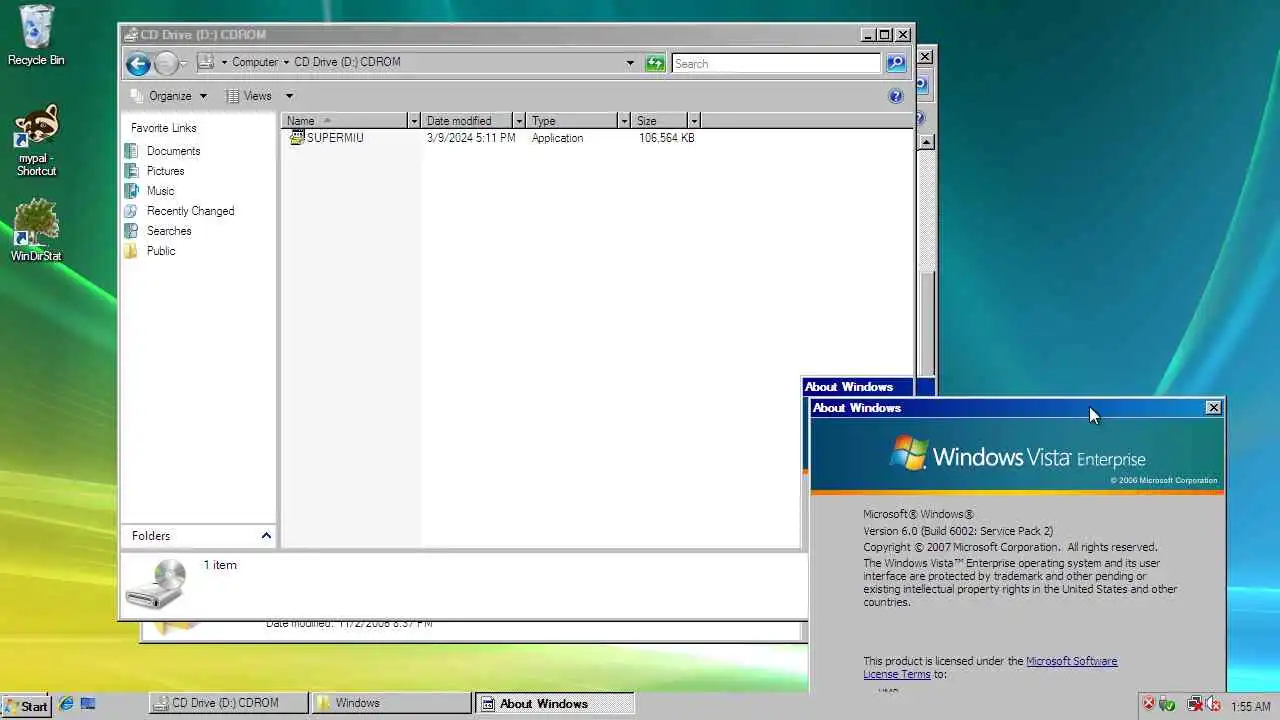
Task: Sort by Type column header
Action: pyautogui.click(x=572, y=121)
